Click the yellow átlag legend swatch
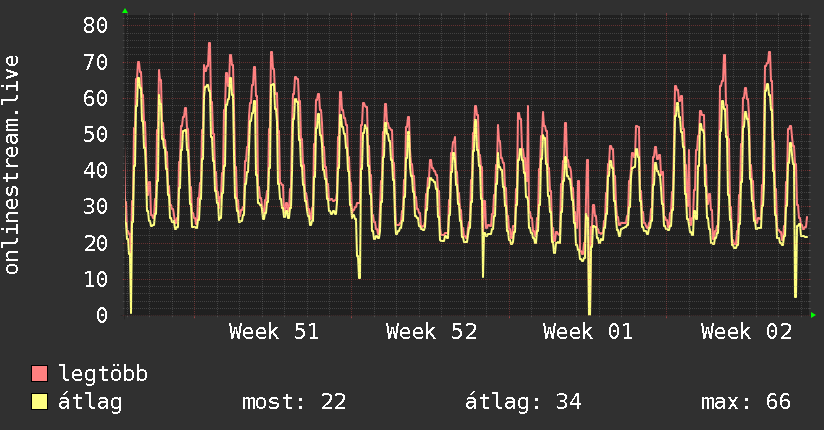Viewport: 824px width, 430px height. point(39,402)
